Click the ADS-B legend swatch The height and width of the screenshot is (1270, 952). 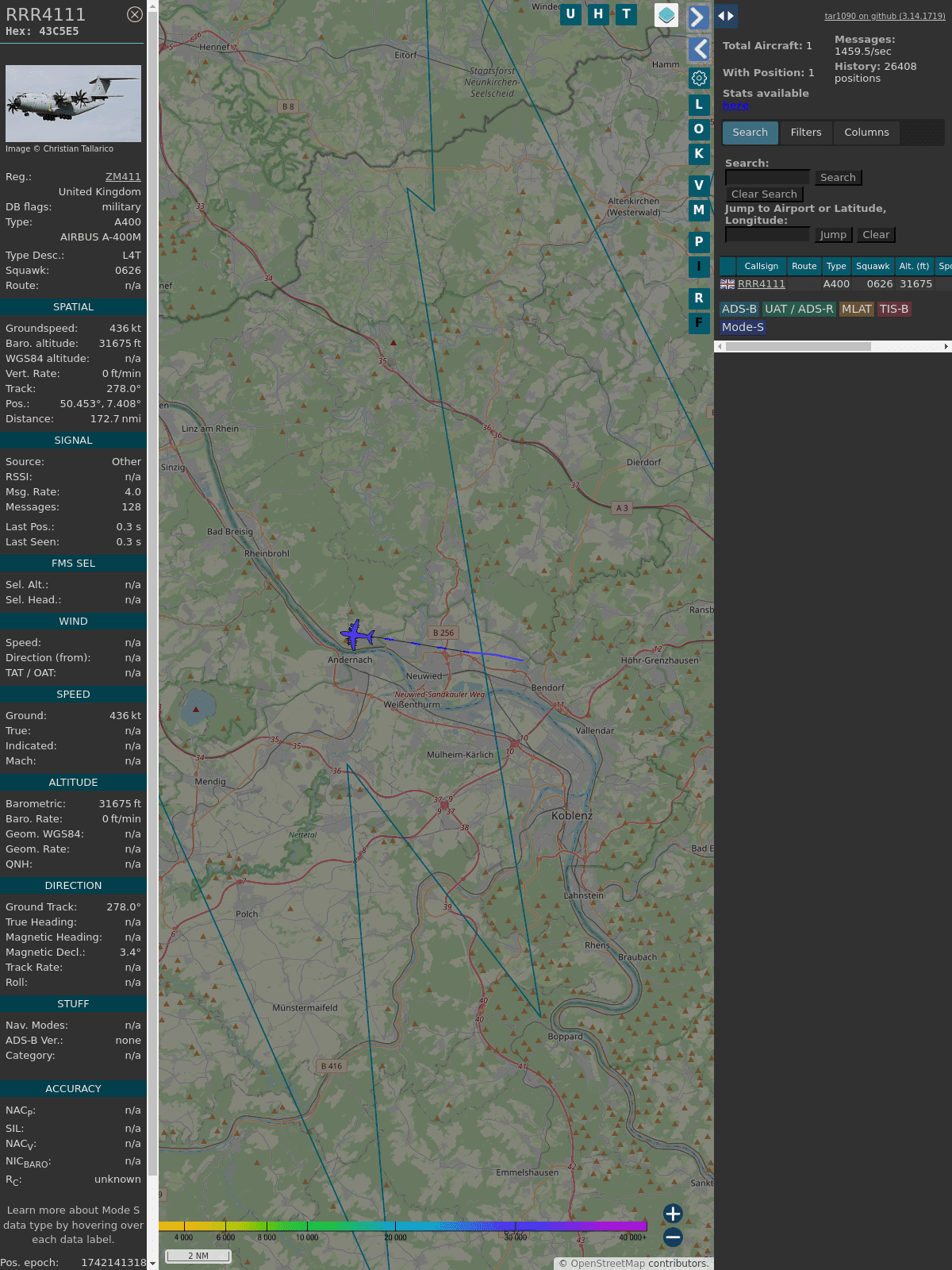coord(739,310)
